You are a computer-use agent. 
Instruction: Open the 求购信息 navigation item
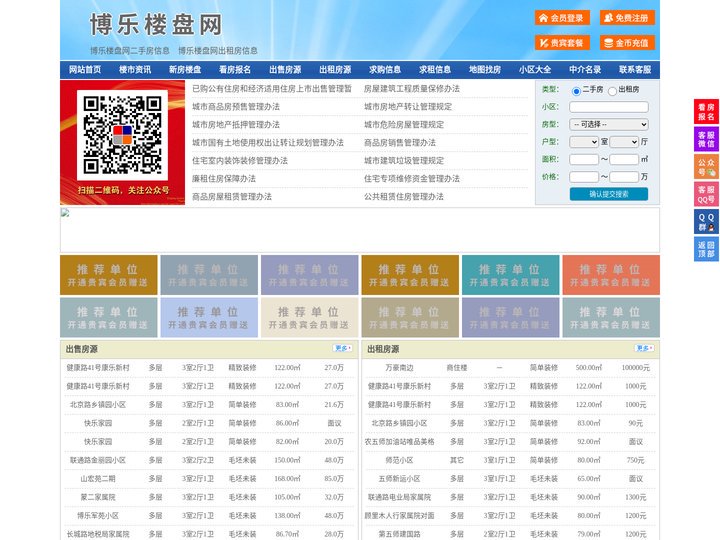point(385,70)
